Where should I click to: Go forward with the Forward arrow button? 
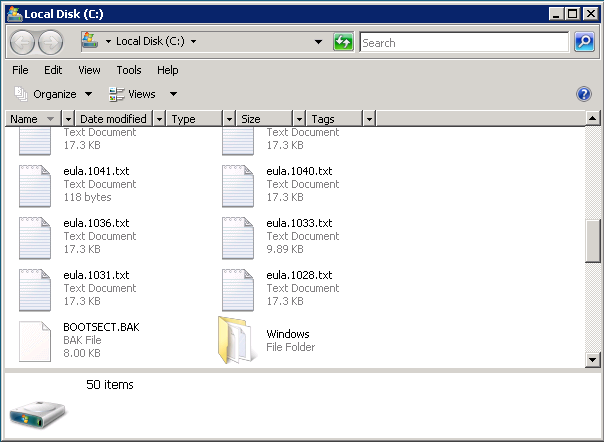tap(50, 42)
